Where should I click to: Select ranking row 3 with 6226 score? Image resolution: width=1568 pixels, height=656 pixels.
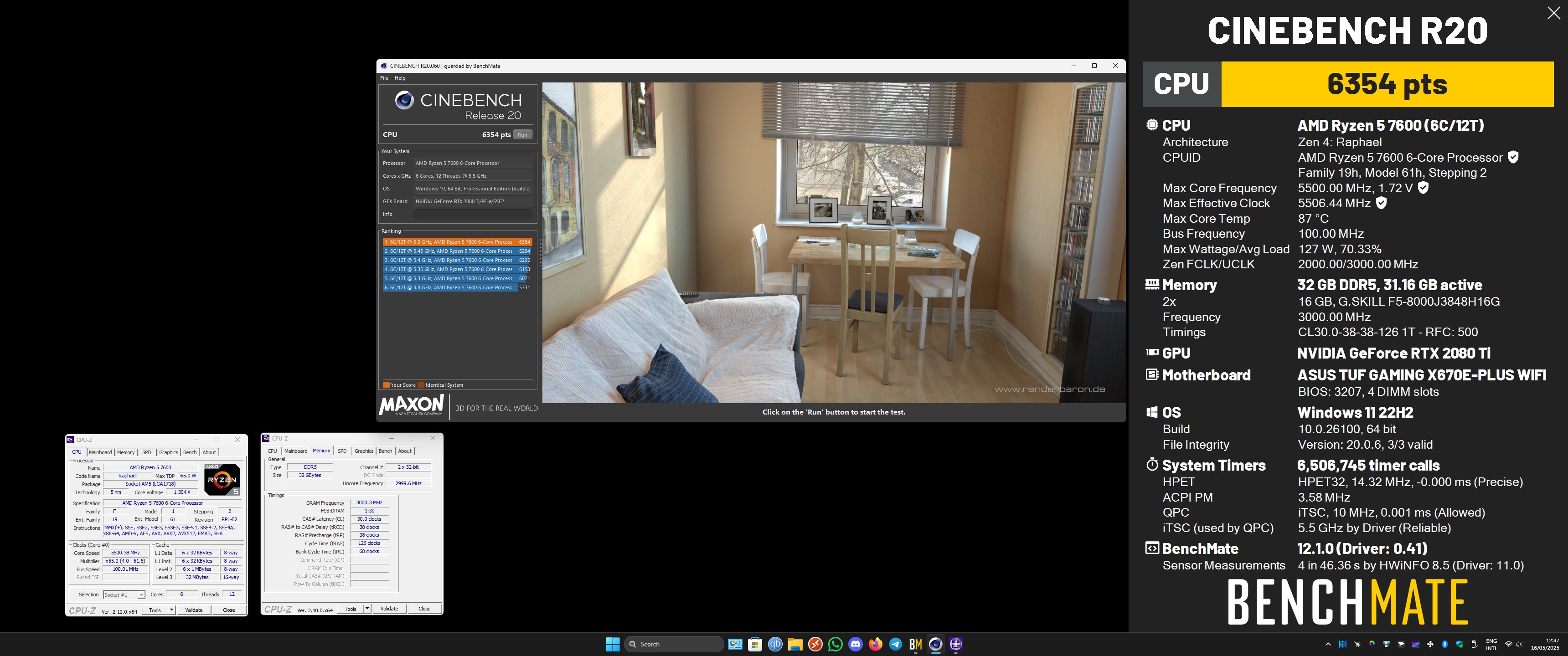tap(457, 260)
